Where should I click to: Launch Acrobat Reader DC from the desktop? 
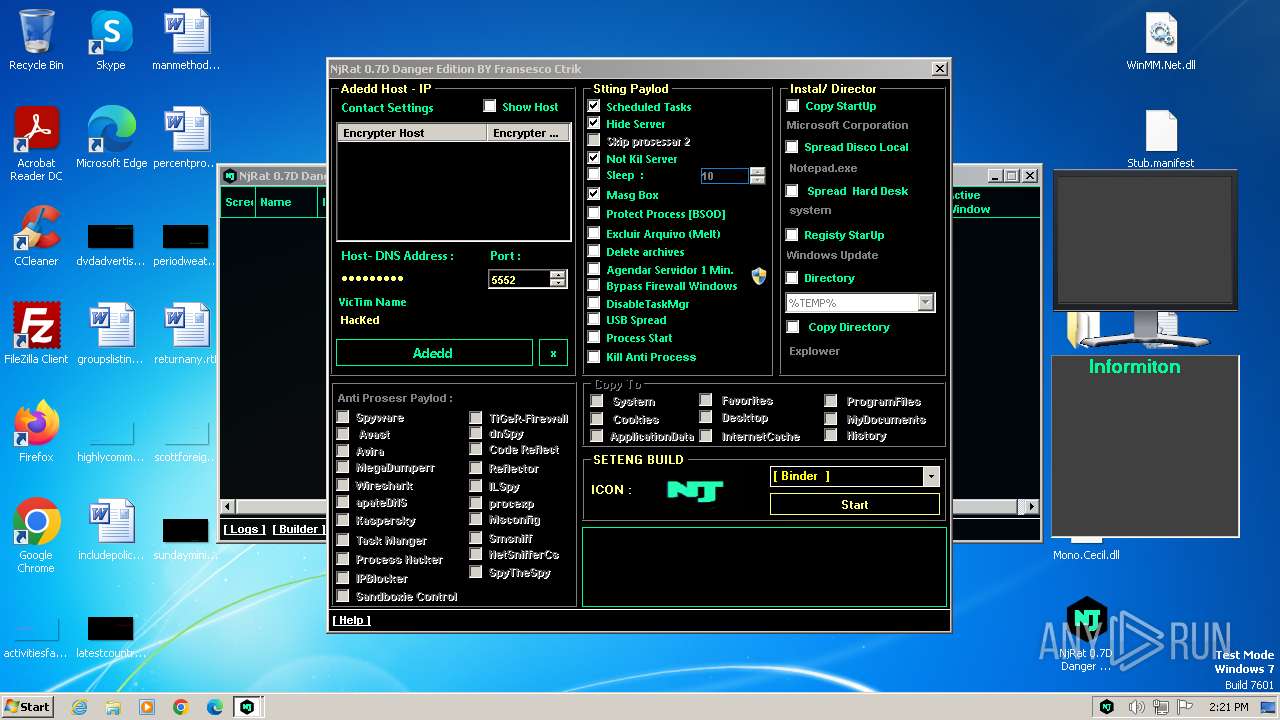(36, 144)
